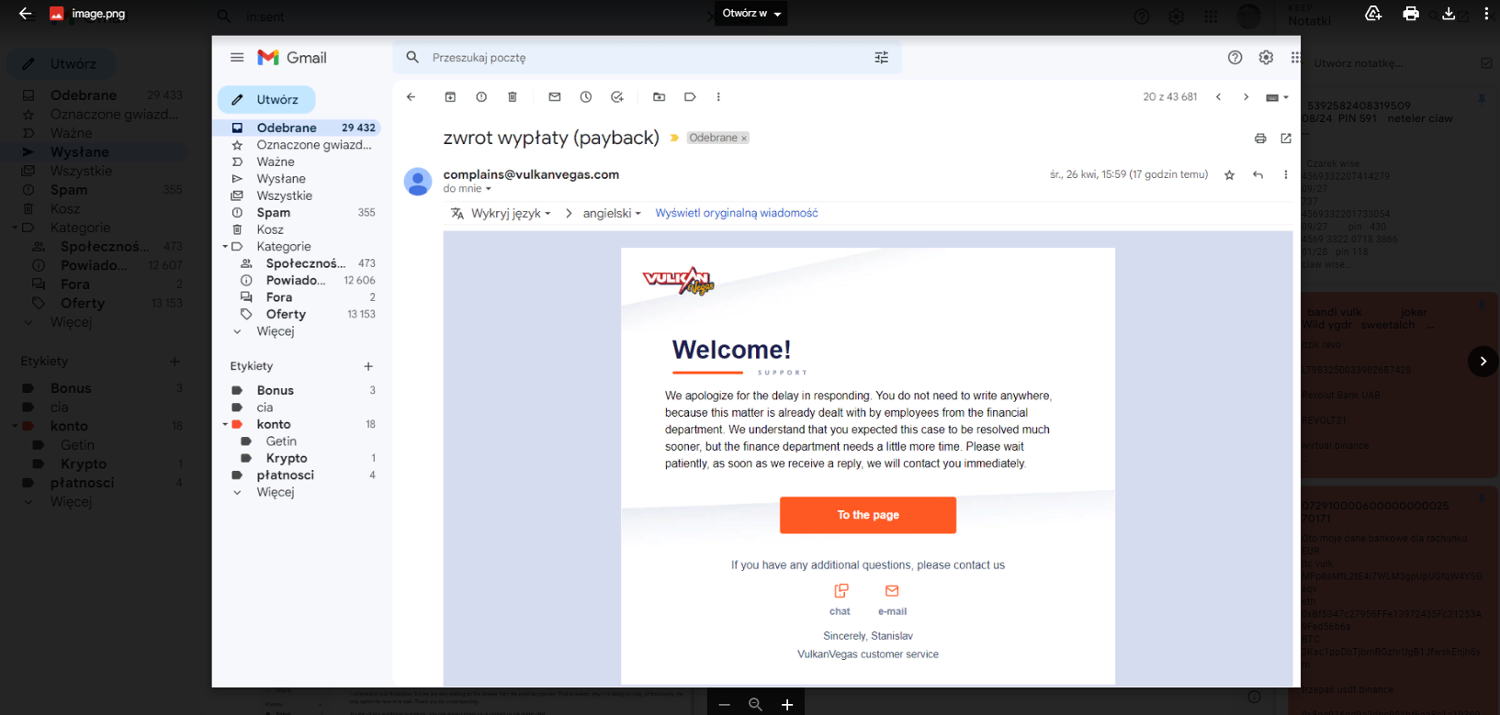This screenshot has height=715, width=1500.
Task: Zoom out with the minus button
Action: click(x=724, y=705)
